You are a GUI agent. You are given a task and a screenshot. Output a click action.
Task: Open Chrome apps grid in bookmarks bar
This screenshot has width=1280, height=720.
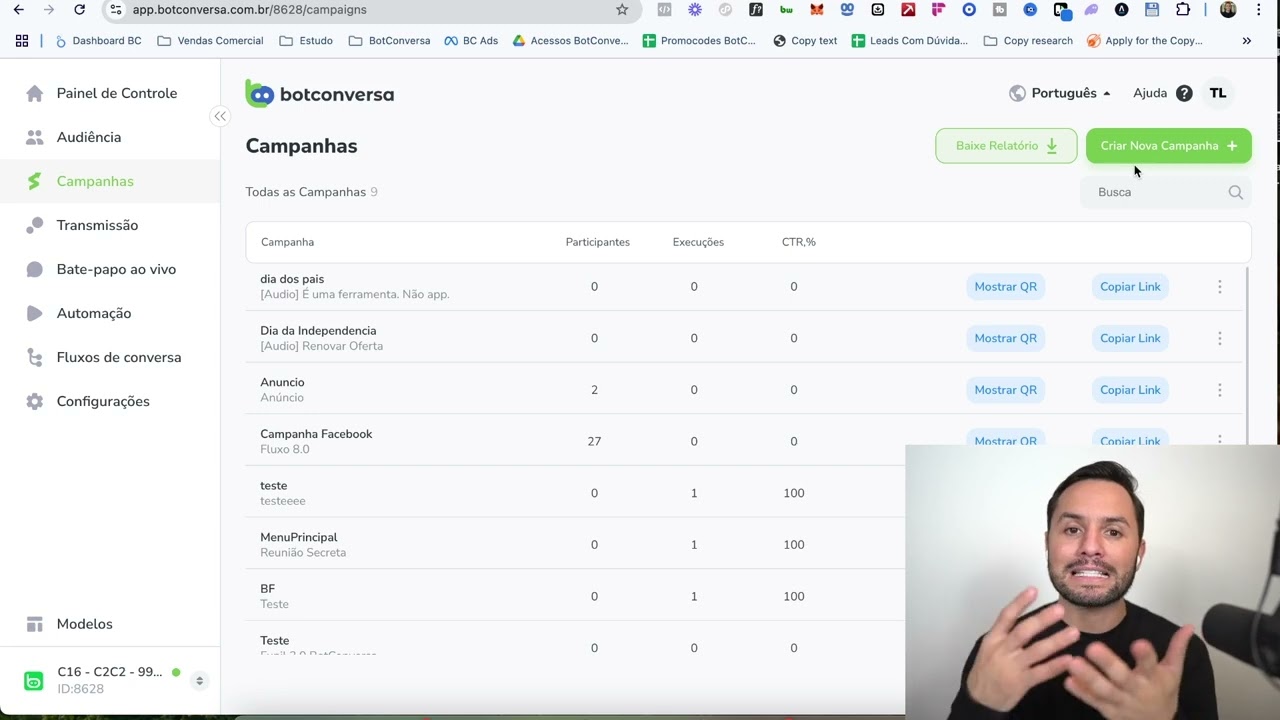22,41
